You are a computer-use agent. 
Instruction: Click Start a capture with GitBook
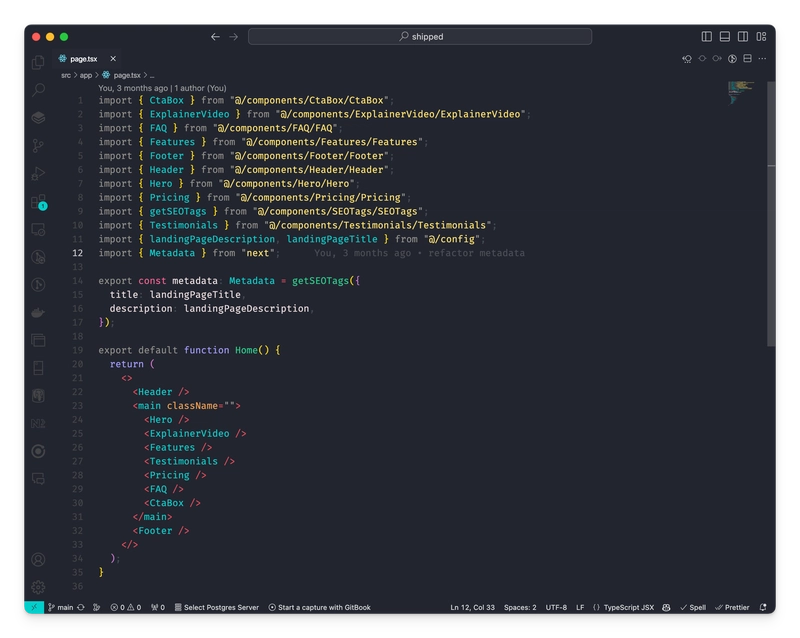pos(320,607)
